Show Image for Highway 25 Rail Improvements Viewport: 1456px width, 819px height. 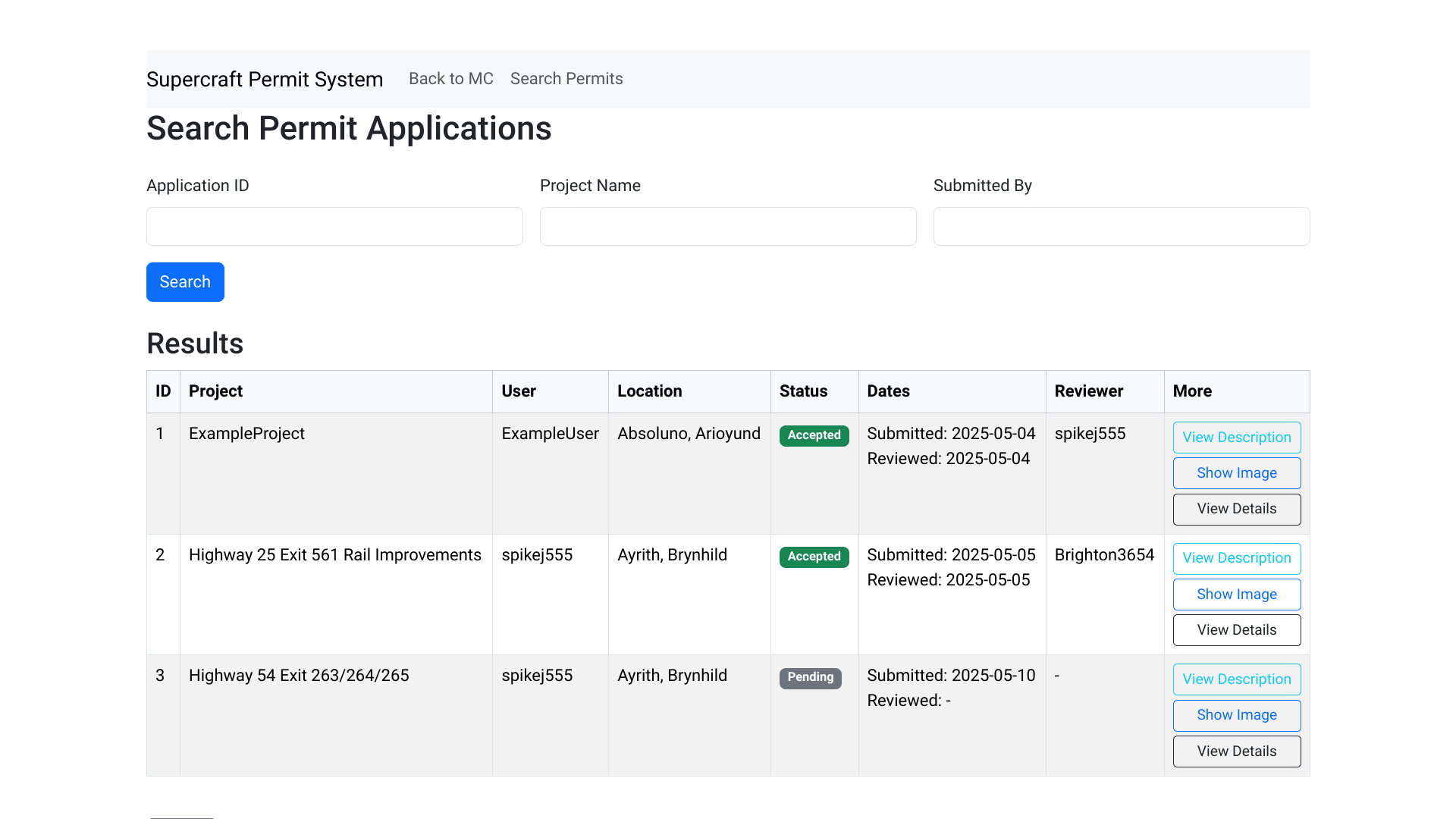tap(1236, 595)
